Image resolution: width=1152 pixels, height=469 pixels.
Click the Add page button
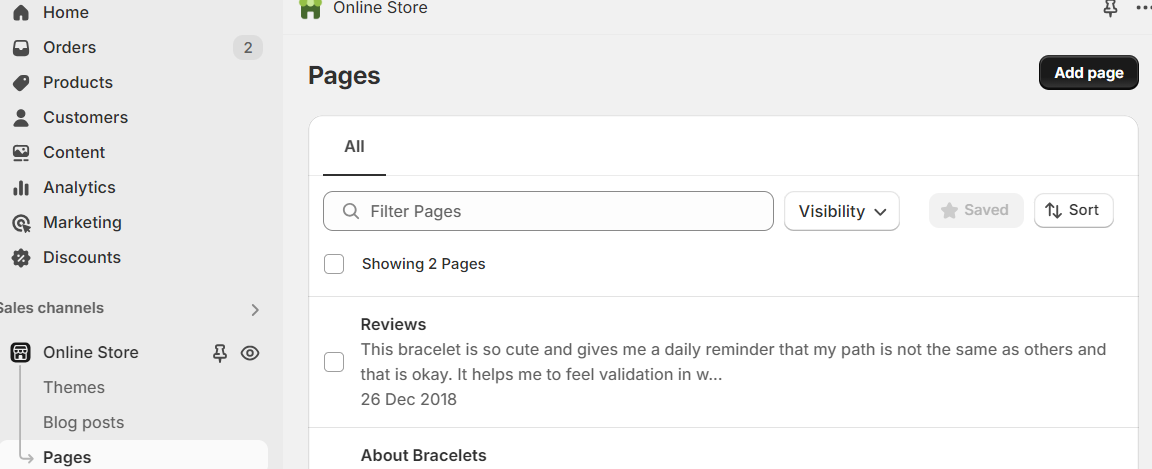[x=1089, y=73]
